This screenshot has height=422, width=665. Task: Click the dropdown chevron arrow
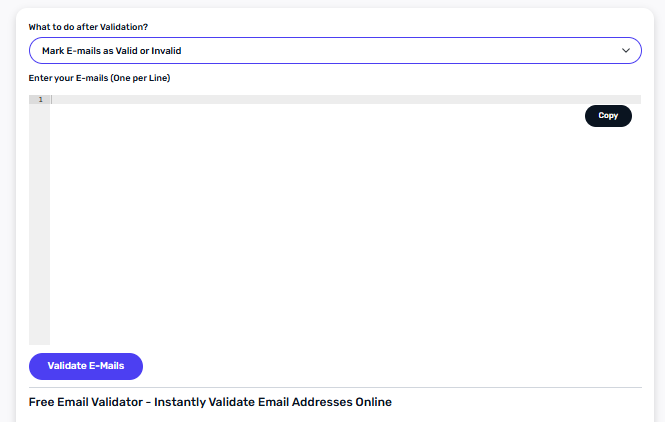(627, 50)
